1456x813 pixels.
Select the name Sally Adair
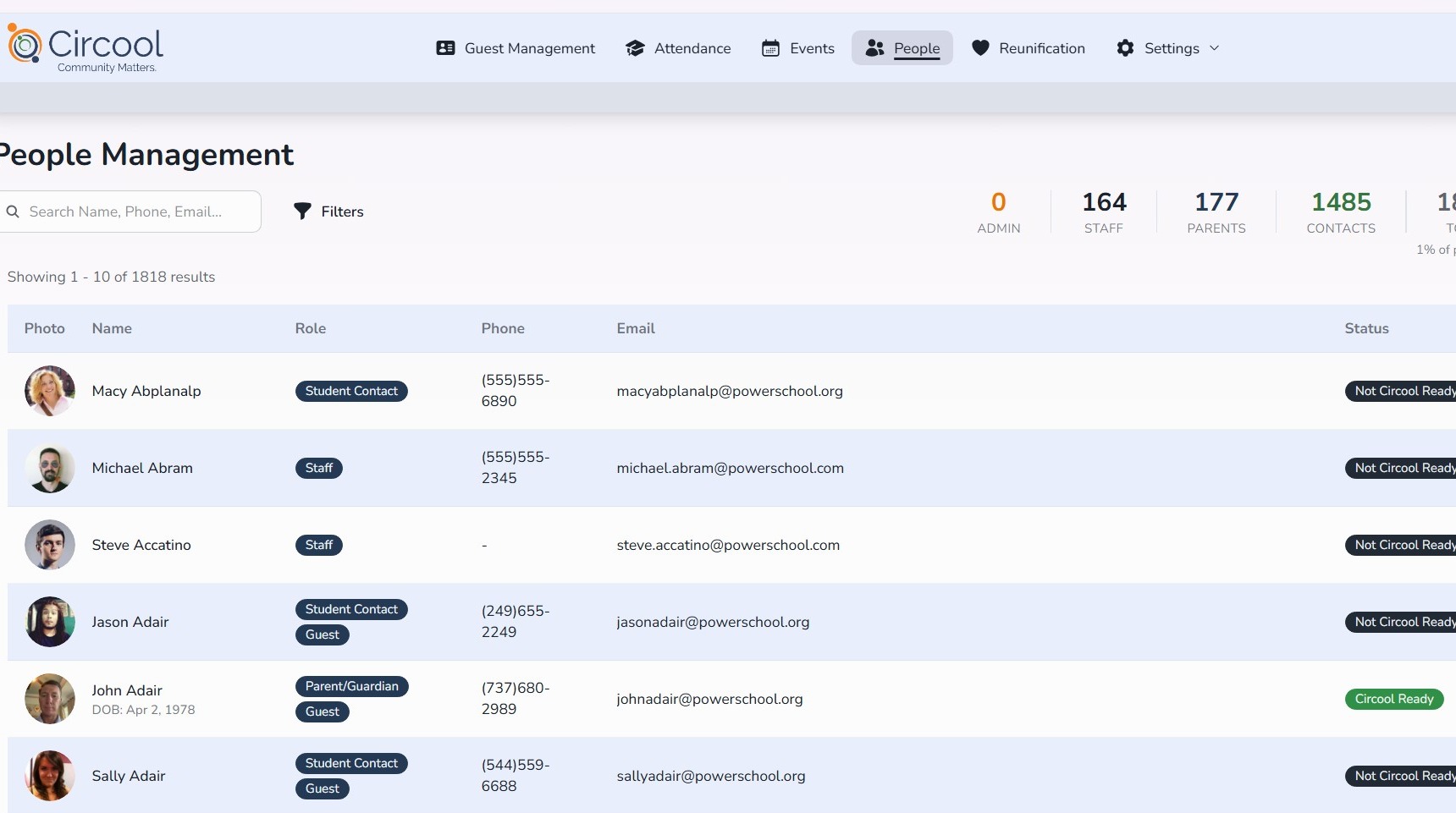coord(129,776)
